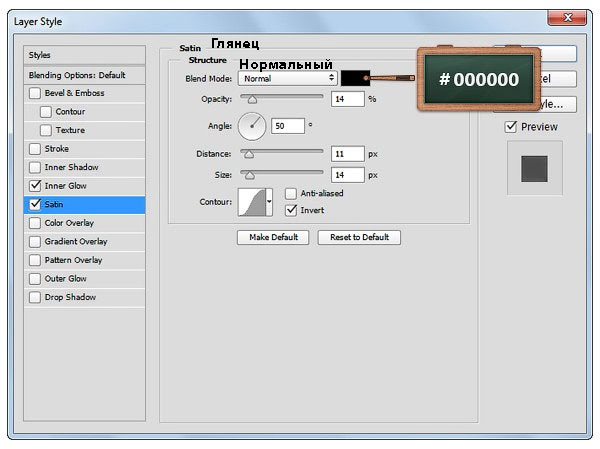Enable the Stroke effect checkbox

pos(35,149)
